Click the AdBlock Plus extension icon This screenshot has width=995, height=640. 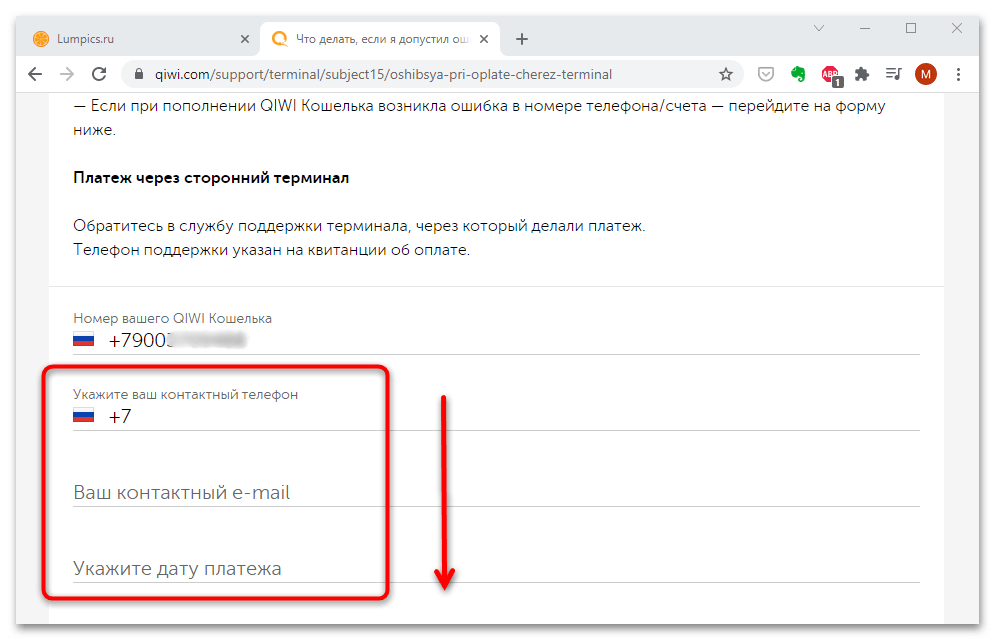830,74
